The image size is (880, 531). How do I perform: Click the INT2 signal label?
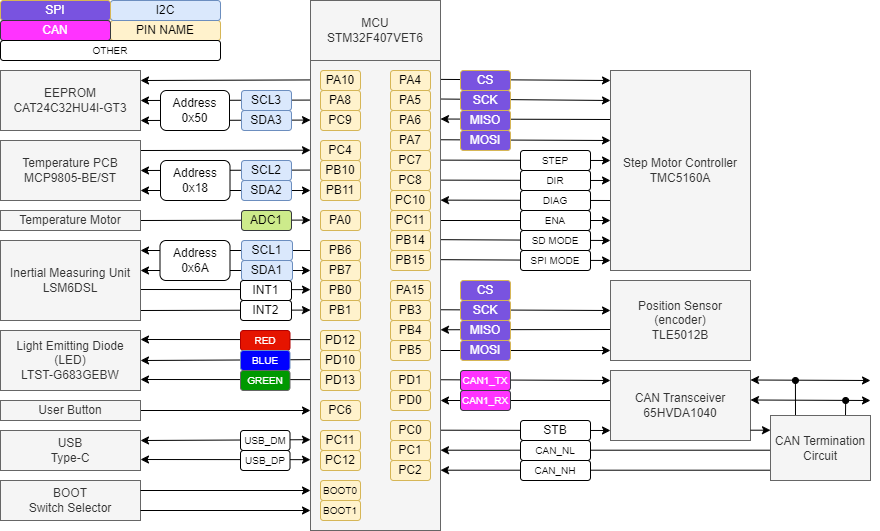tap(266, 310)
